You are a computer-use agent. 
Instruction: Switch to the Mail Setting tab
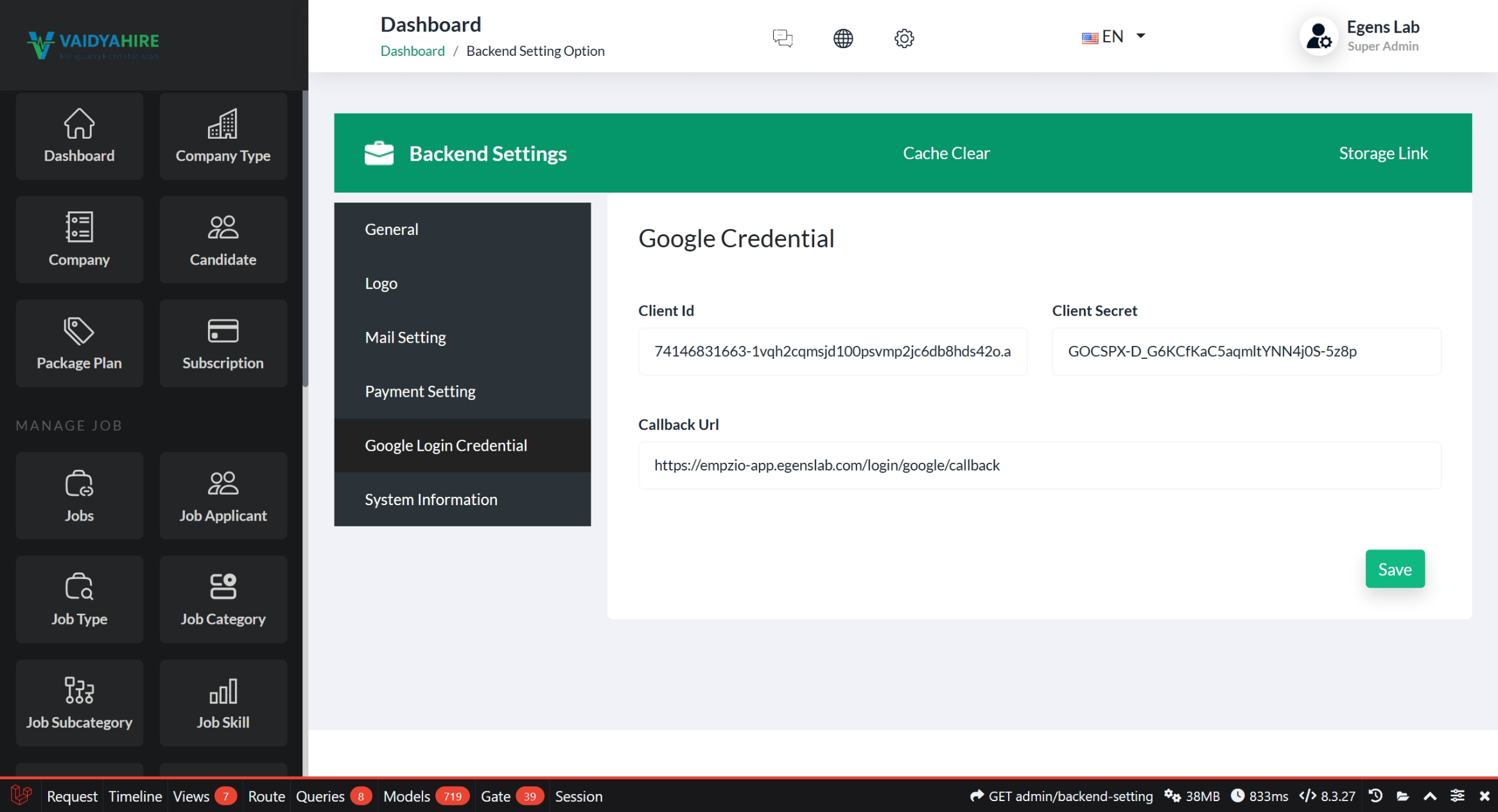tap(405, 337)
